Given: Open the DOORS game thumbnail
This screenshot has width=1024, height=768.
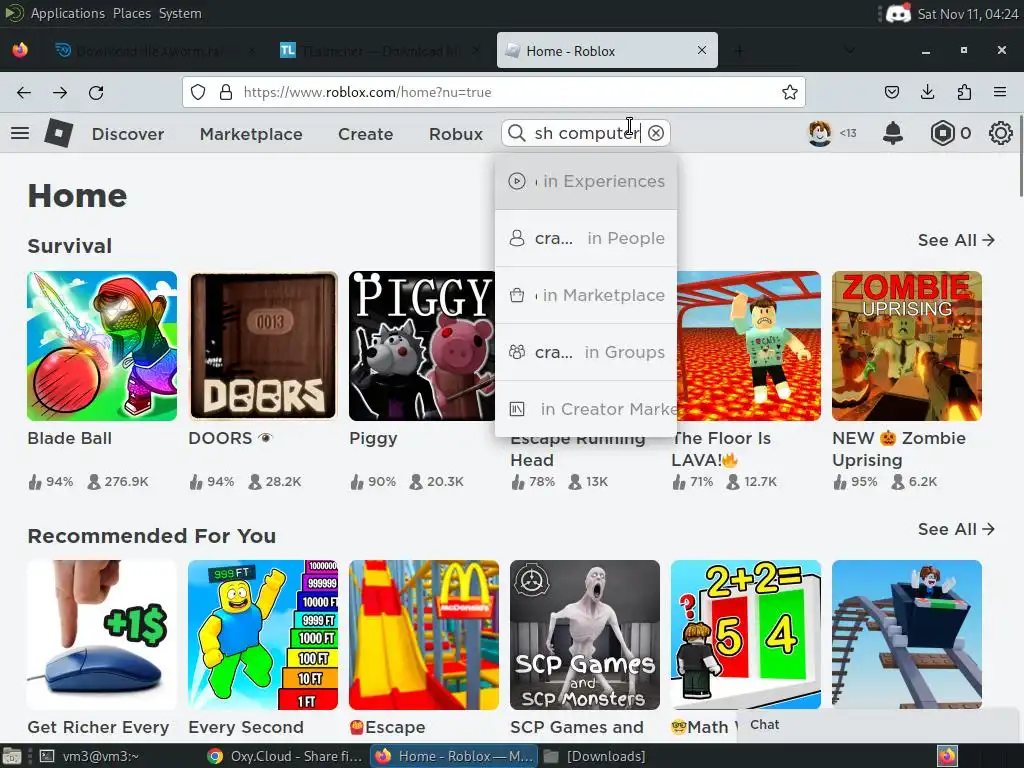Looking at the screenshot, I should 263,346.
